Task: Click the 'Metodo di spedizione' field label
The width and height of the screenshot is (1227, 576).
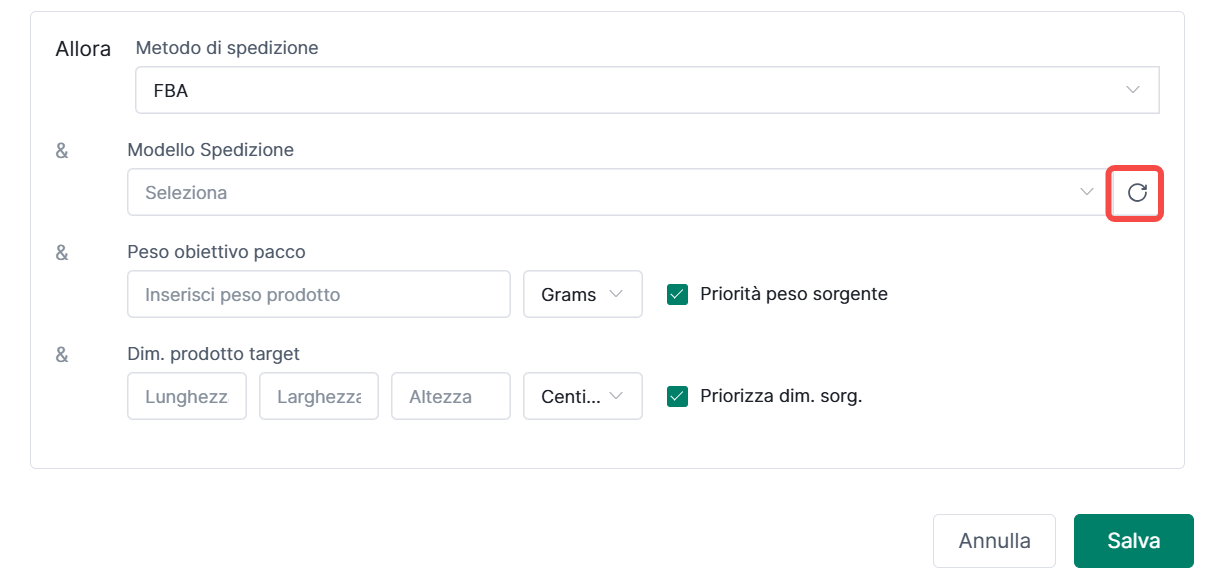Action: coord(226,47)
